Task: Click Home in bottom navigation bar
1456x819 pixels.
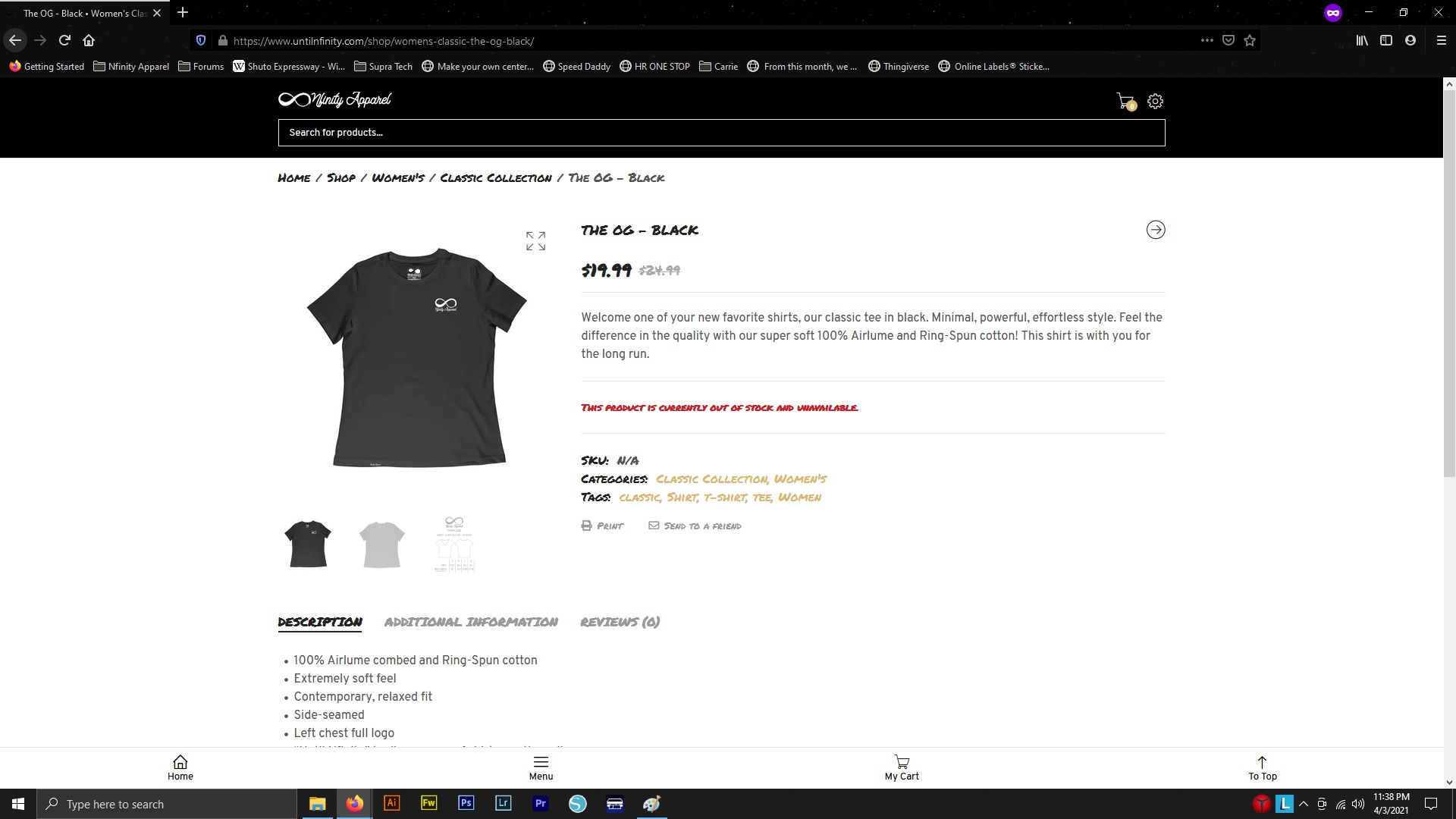Action: [180, 767]
